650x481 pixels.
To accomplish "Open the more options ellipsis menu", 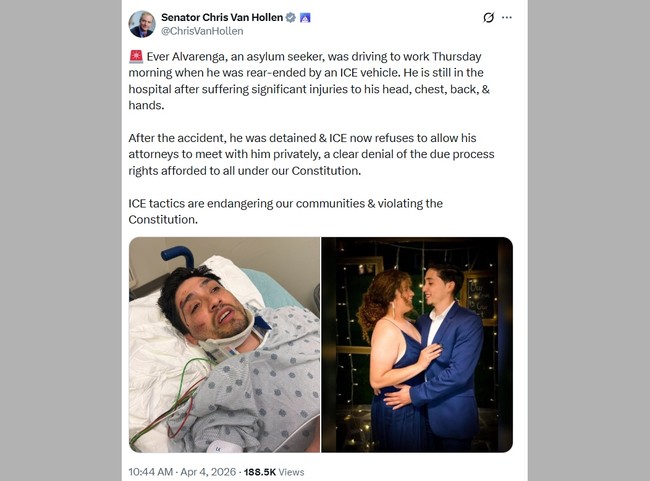I will coord(507,18).
